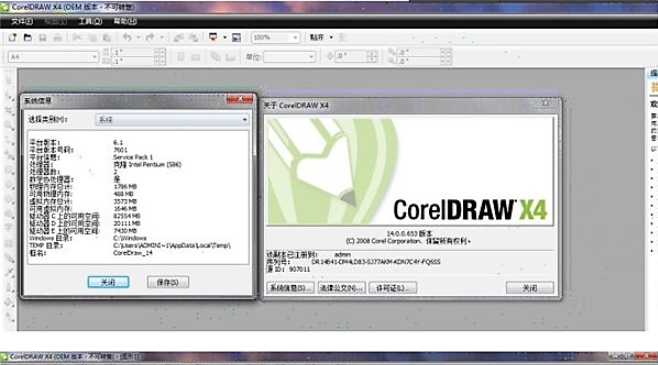The height and width of the screenshot is (365, 658).
Task: Close the About CorelDRAW X4 dialog with X
Action: pos(545,103)
